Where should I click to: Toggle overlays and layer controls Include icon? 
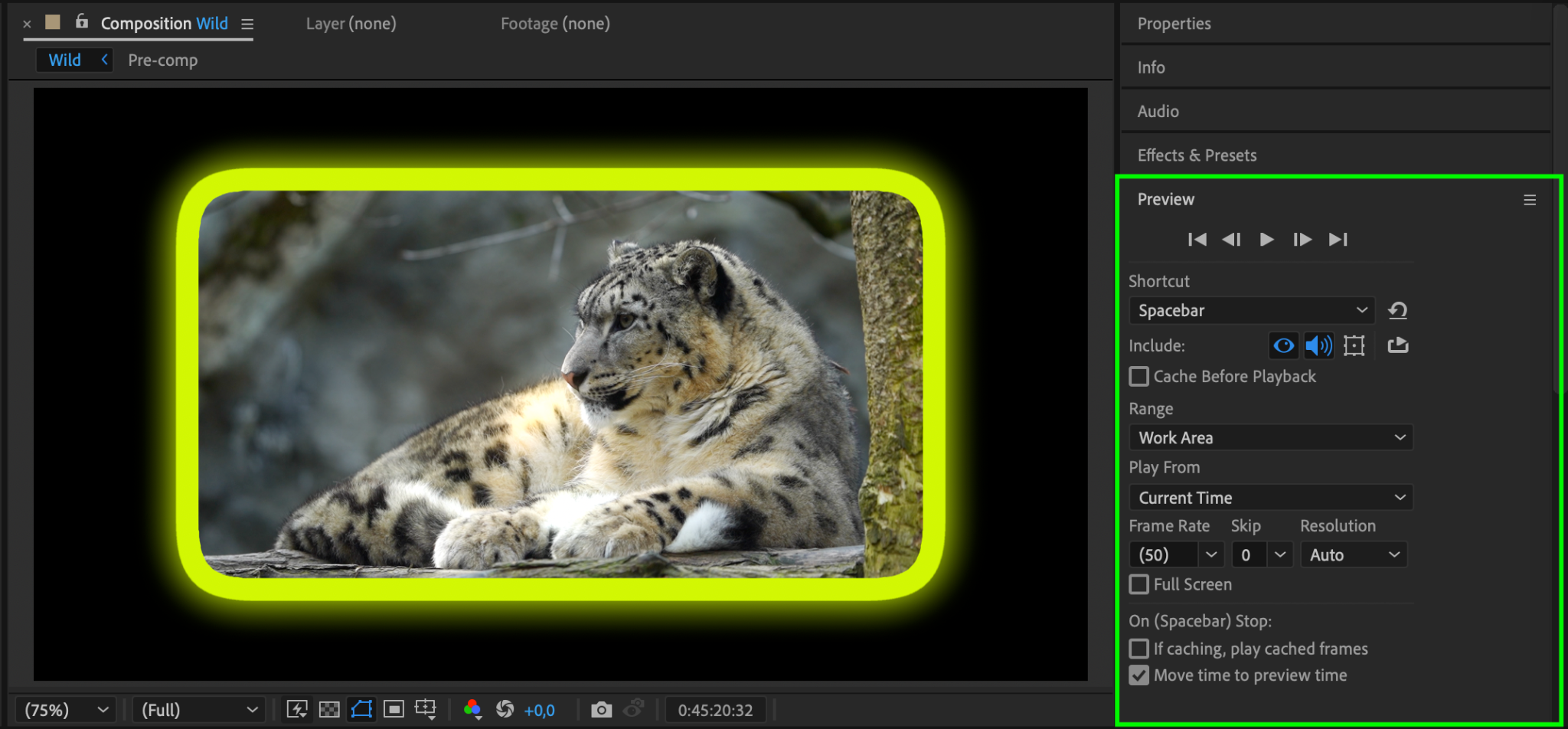pyautogui.click(x=1354, y=346)
